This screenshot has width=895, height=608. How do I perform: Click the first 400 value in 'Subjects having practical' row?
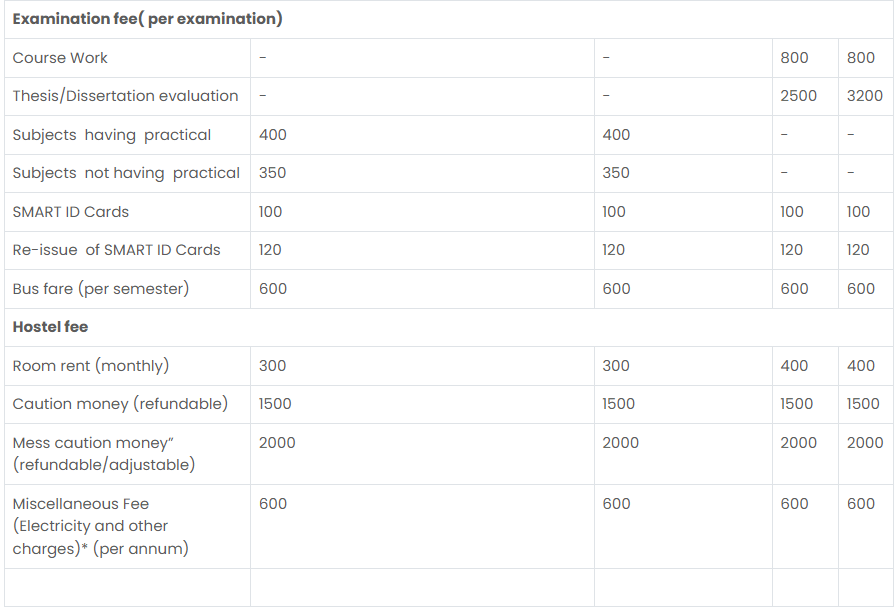pyautogui.click(x=272, y=135)
